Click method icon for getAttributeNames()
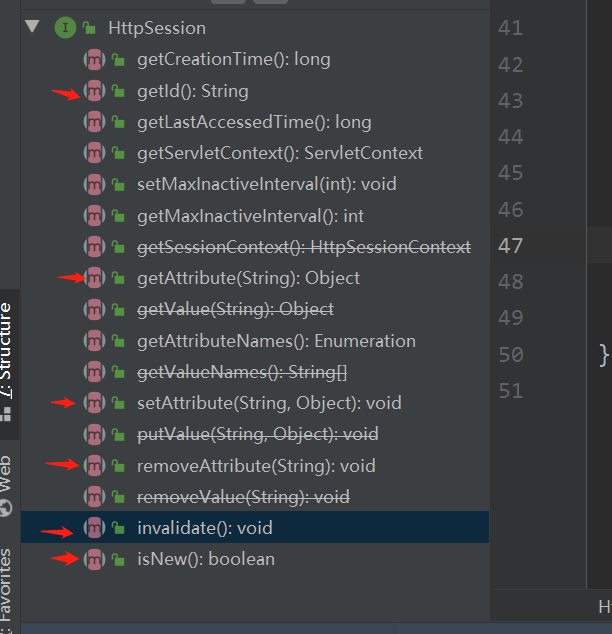The image size is (612, 634). [94, 340]
